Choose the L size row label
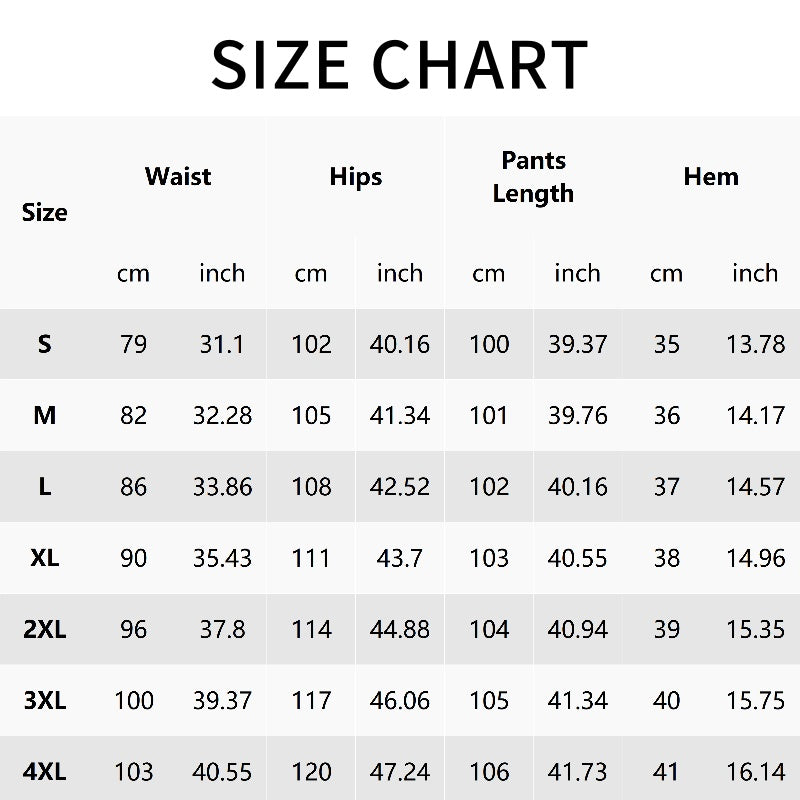800x800 pixels. pos(45,487)
